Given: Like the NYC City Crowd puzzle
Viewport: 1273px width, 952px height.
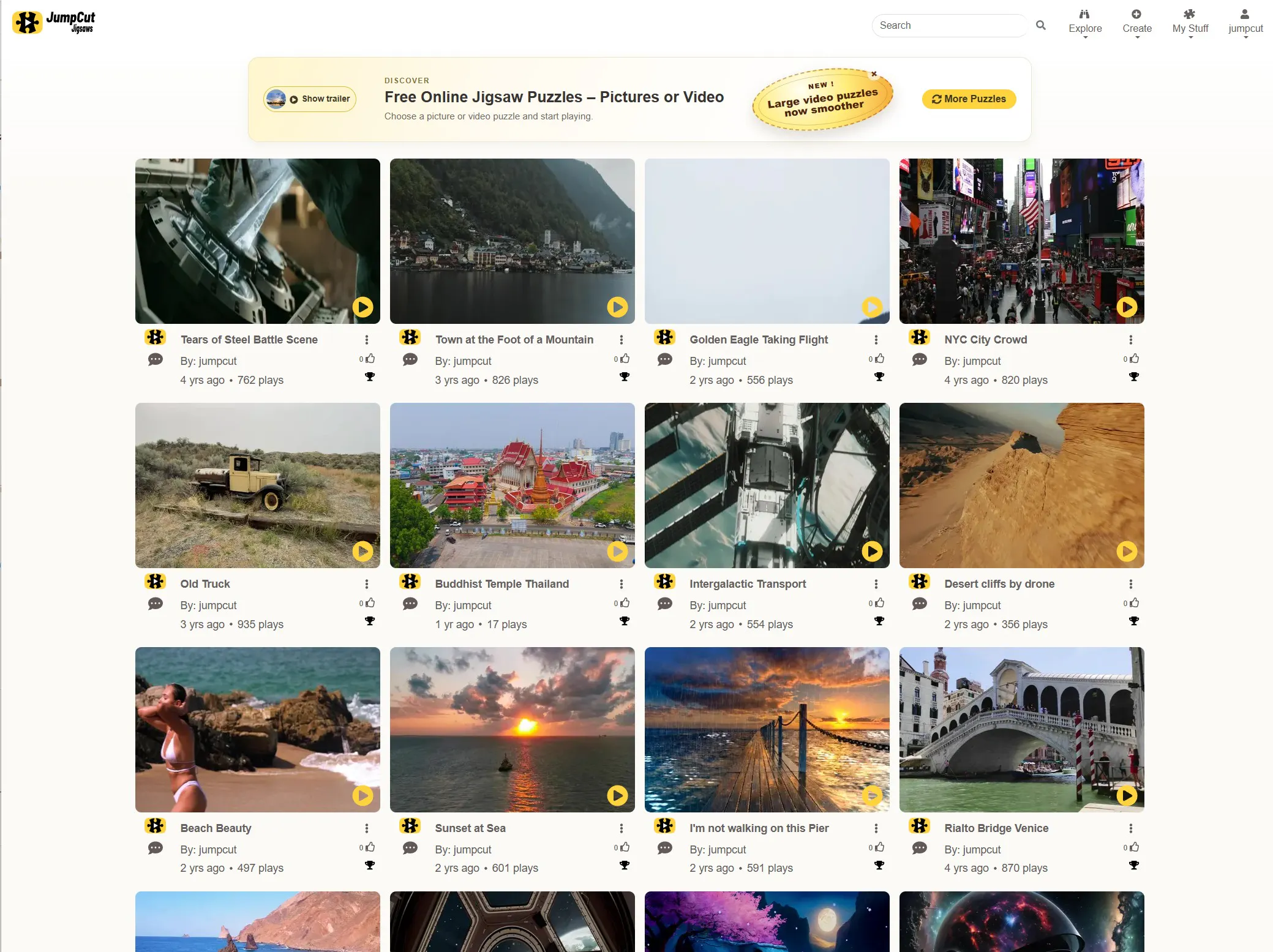Looking at the screenshot, I should [x=1134, y=358].
